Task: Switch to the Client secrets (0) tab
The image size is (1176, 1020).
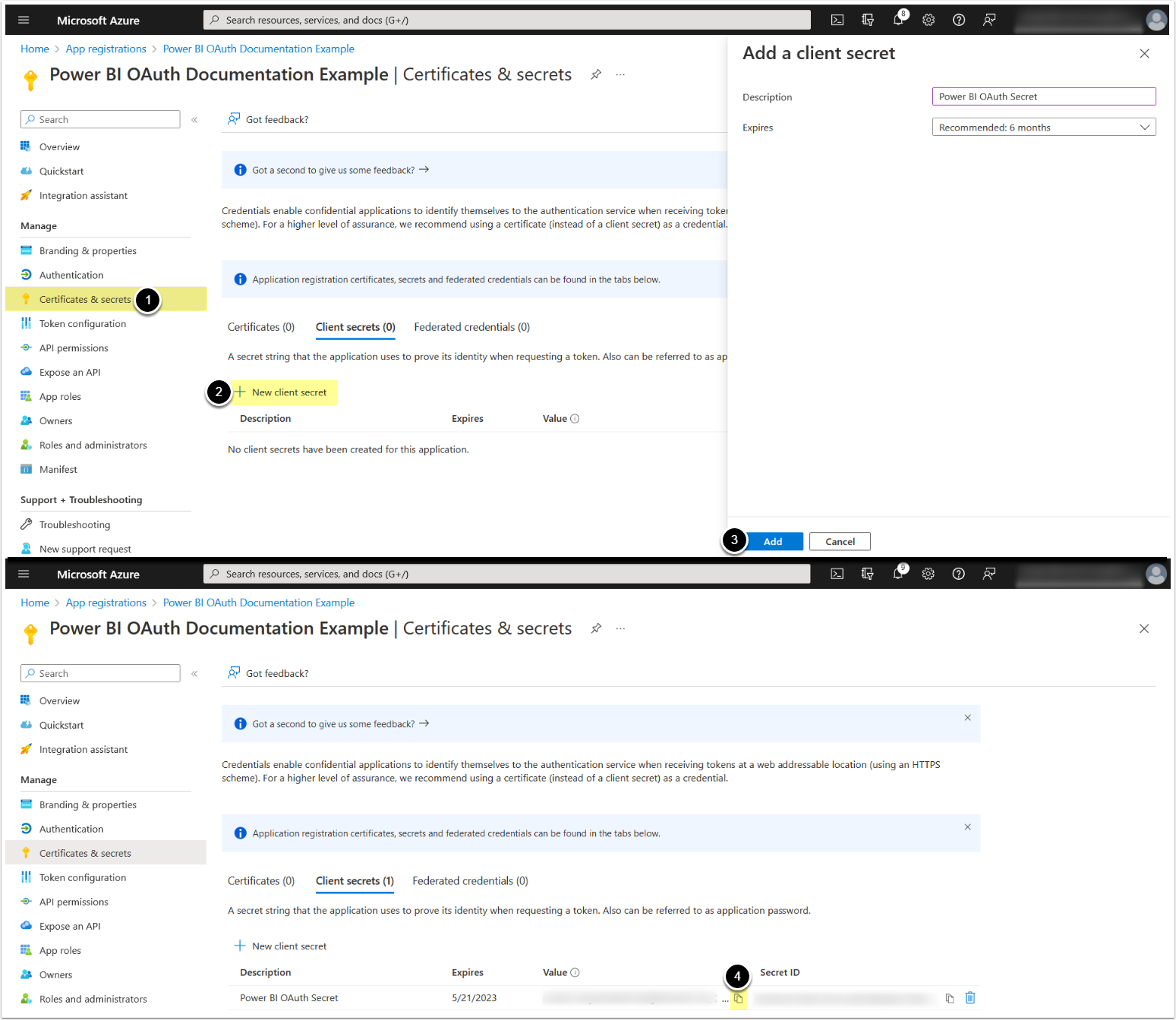Action: pyautogui.click(x=355, y=328)
